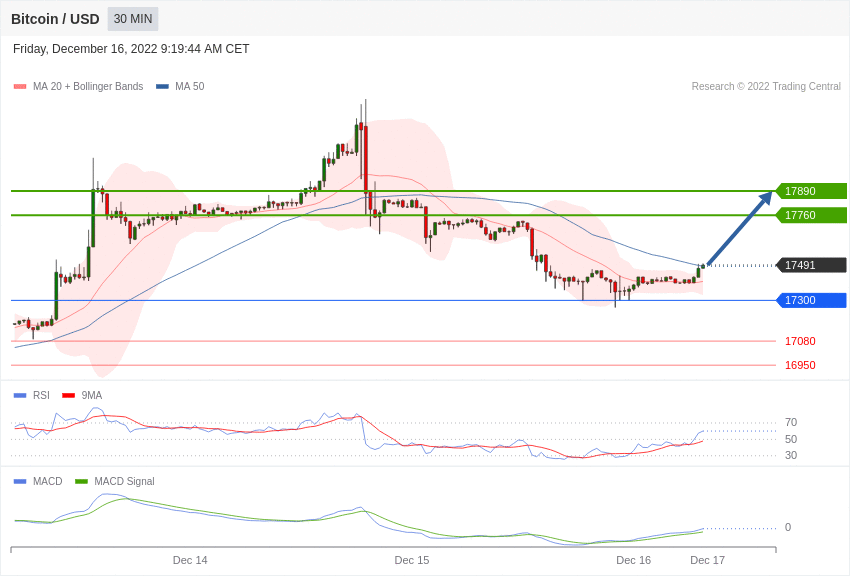850x576 pixels.
Task: Click the red 9MA legend swatch
Action: (x=68, y=395)
